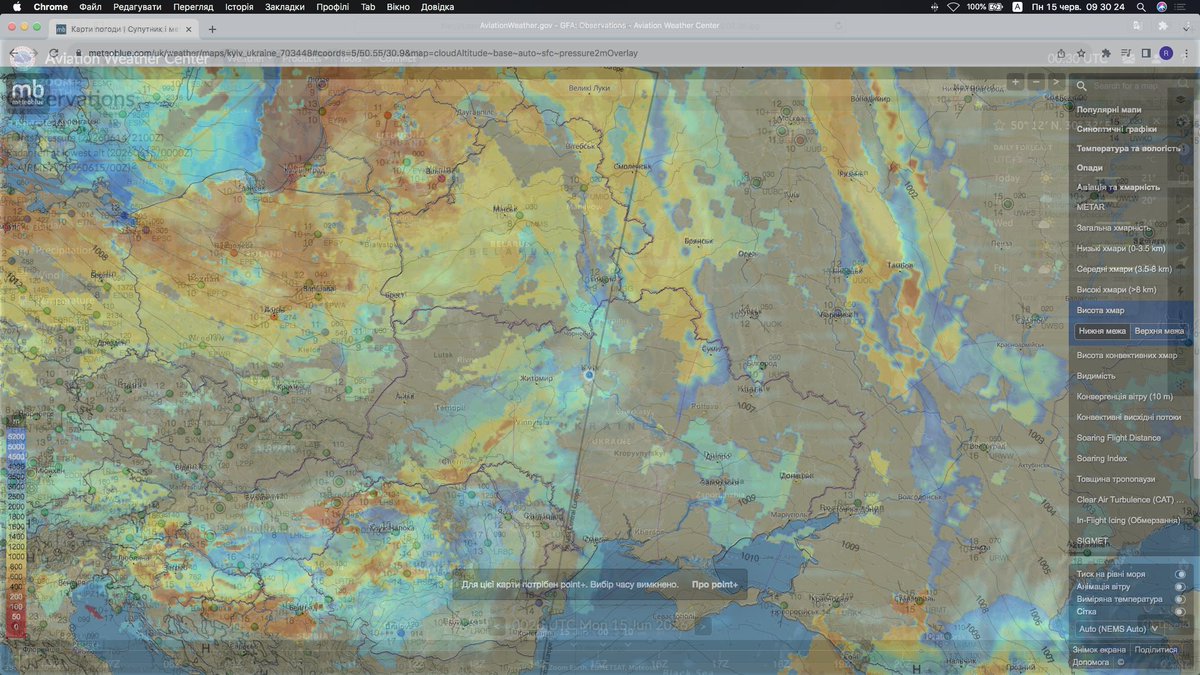Click the battery status icon
Screen dimensions: 1200x675
pos(997,7)
